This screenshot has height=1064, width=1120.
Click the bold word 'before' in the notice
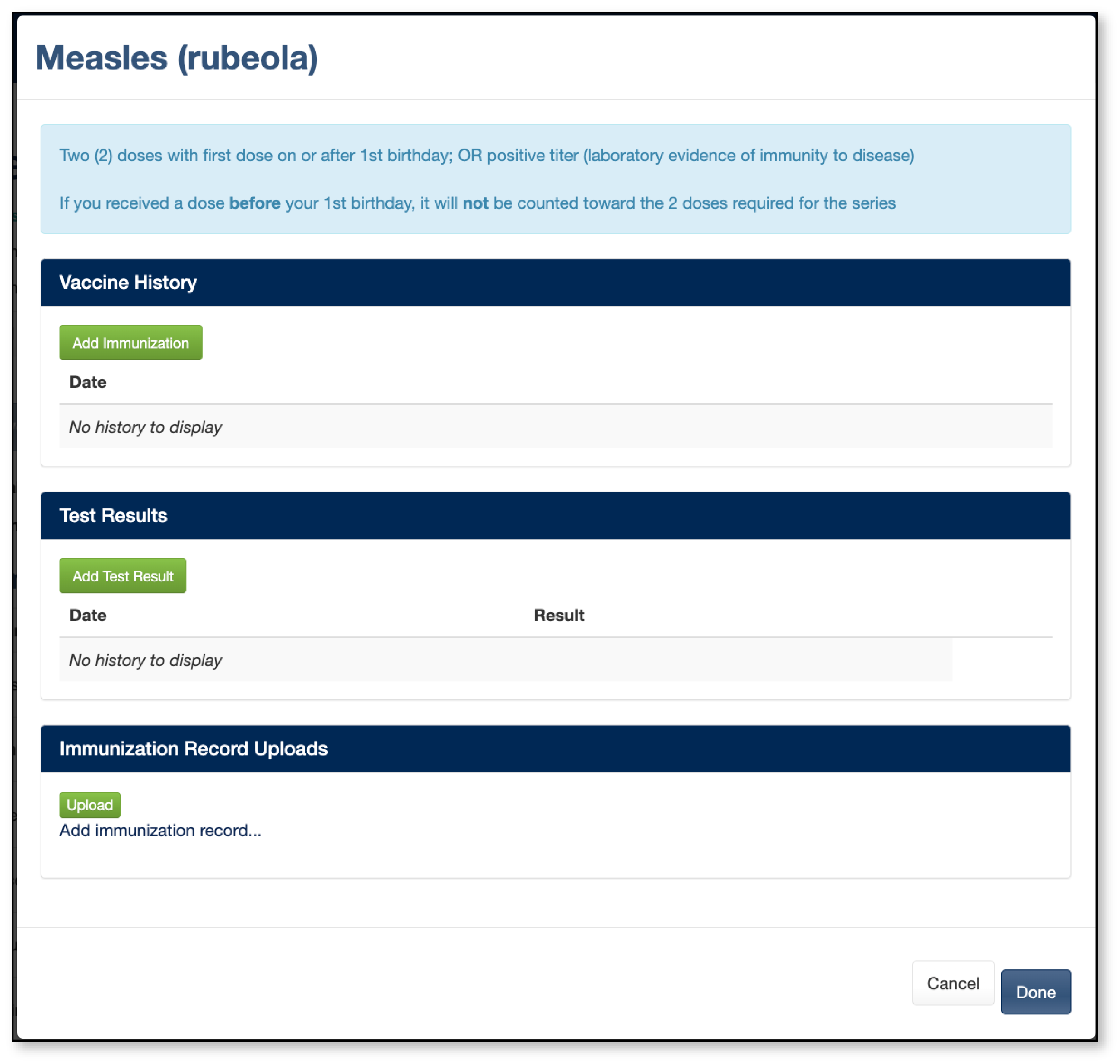(x=254, y=203)
